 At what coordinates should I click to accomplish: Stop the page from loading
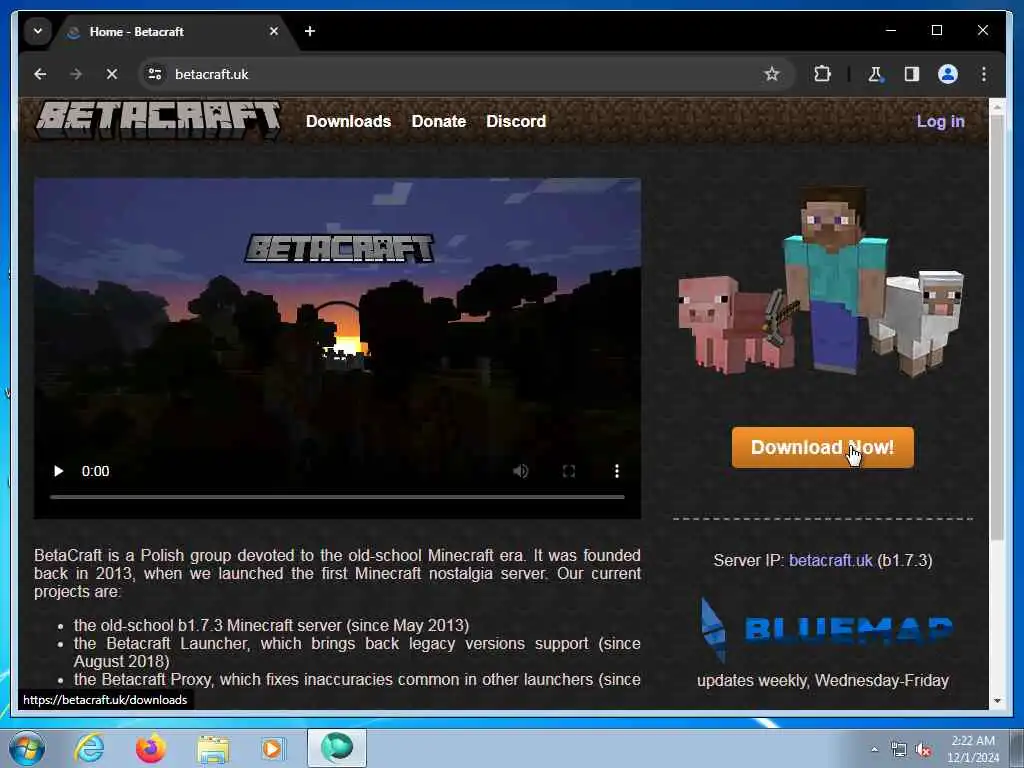[112, 74]
